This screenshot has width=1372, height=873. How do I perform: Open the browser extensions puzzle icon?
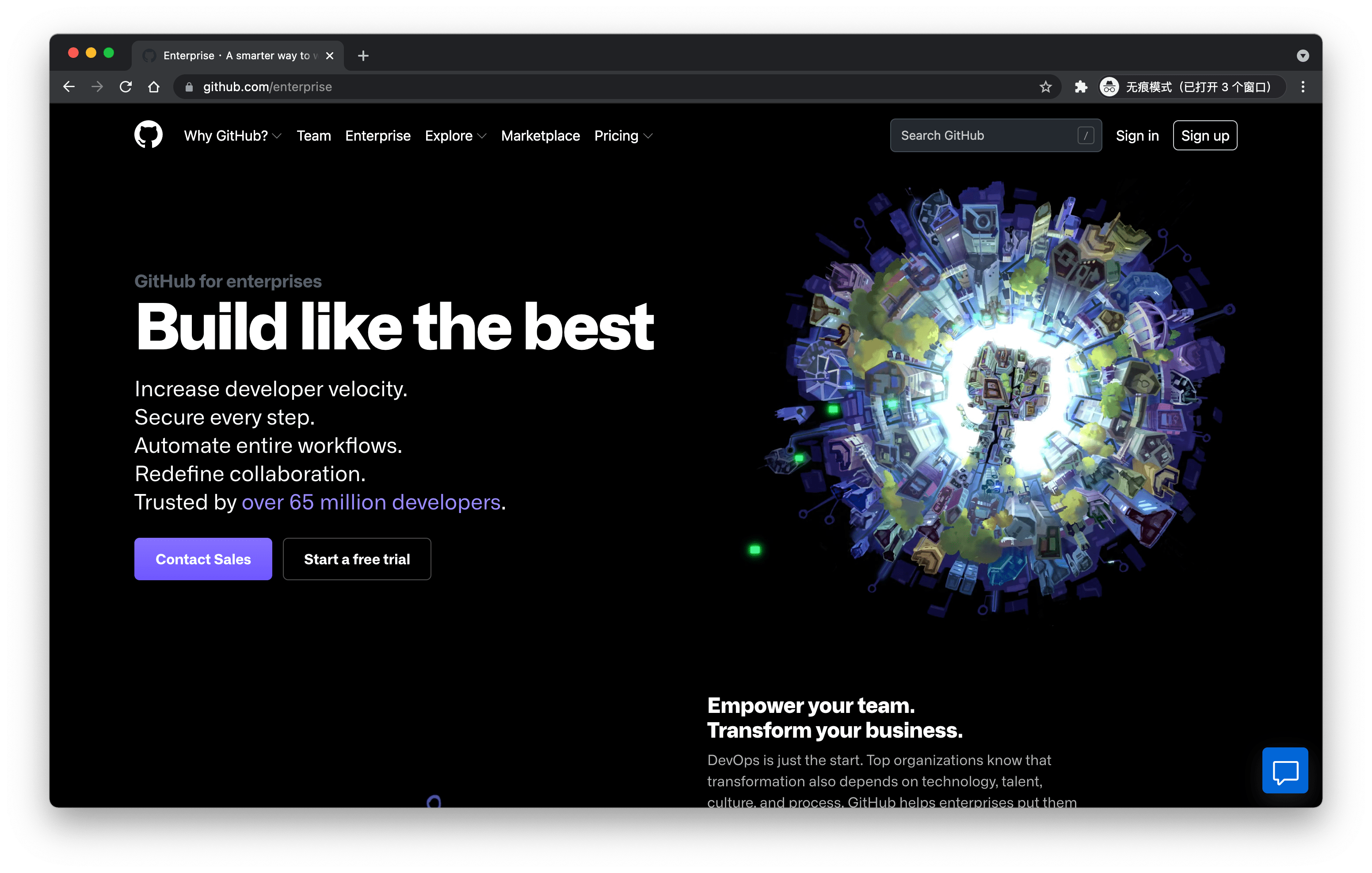tap(1081, 87)
